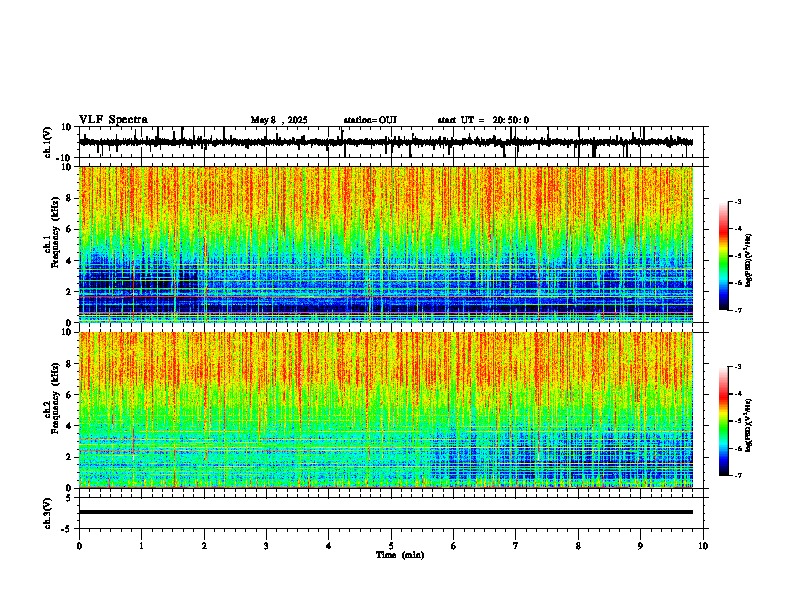792x612 pixels.
Task: Click the "7" tick on the time axis
Action: pos(516,546)
